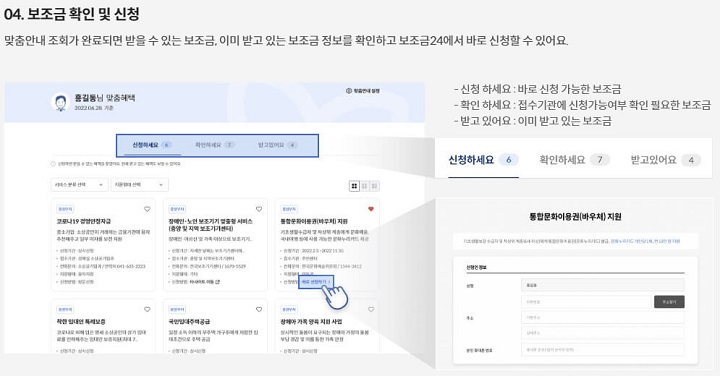Click the dark 주소찾기 button

669,302
